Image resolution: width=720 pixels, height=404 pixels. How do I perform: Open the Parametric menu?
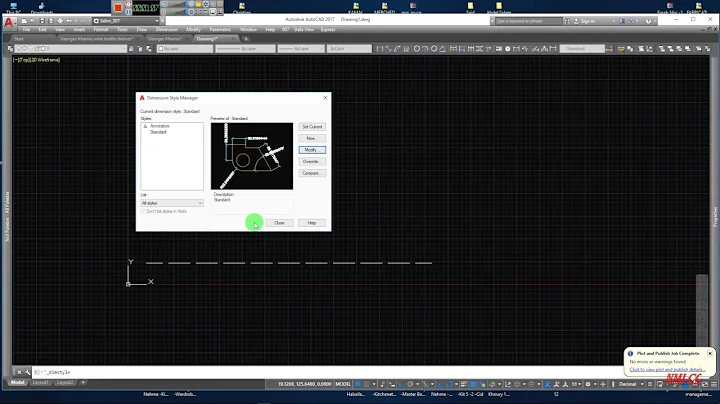(220, 29)
